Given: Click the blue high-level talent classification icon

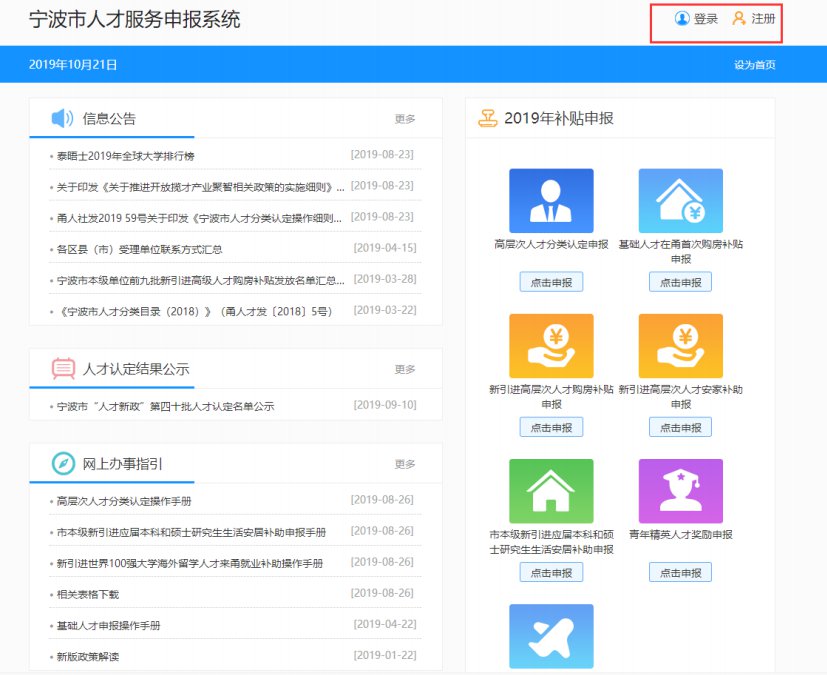Looking at the screenshot, I should [551, 200].
